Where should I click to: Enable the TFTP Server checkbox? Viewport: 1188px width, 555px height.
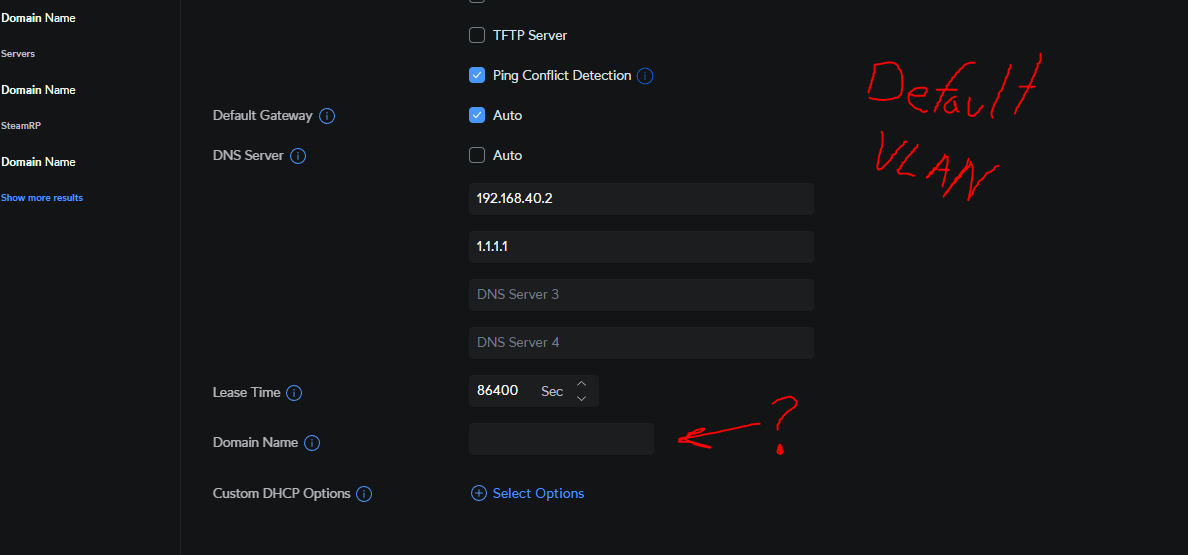pyautogui.click(x=477, y=35)
